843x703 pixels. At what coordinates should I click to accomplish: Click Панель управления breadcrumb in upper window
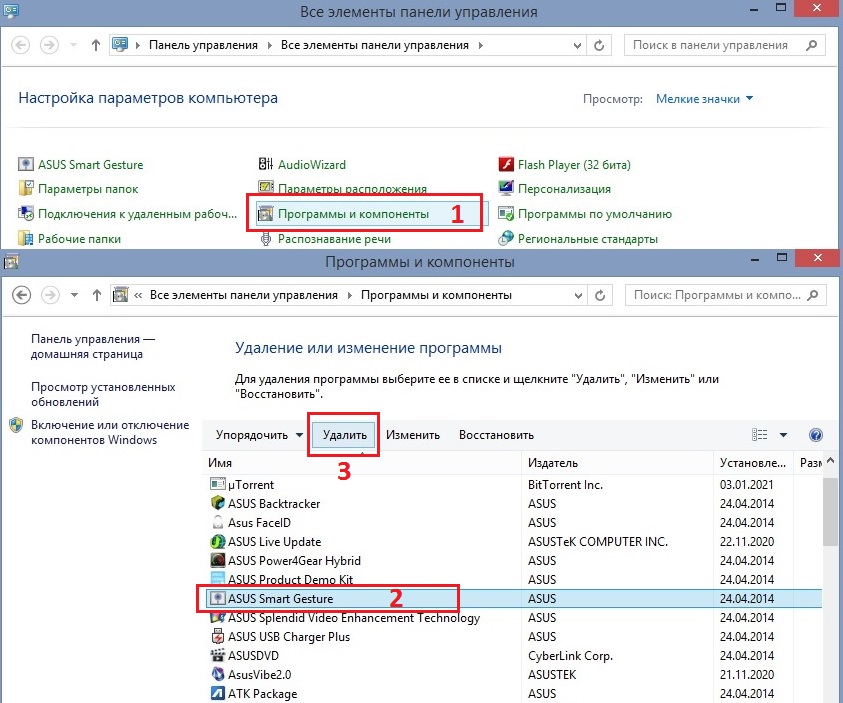pos(203,45)
